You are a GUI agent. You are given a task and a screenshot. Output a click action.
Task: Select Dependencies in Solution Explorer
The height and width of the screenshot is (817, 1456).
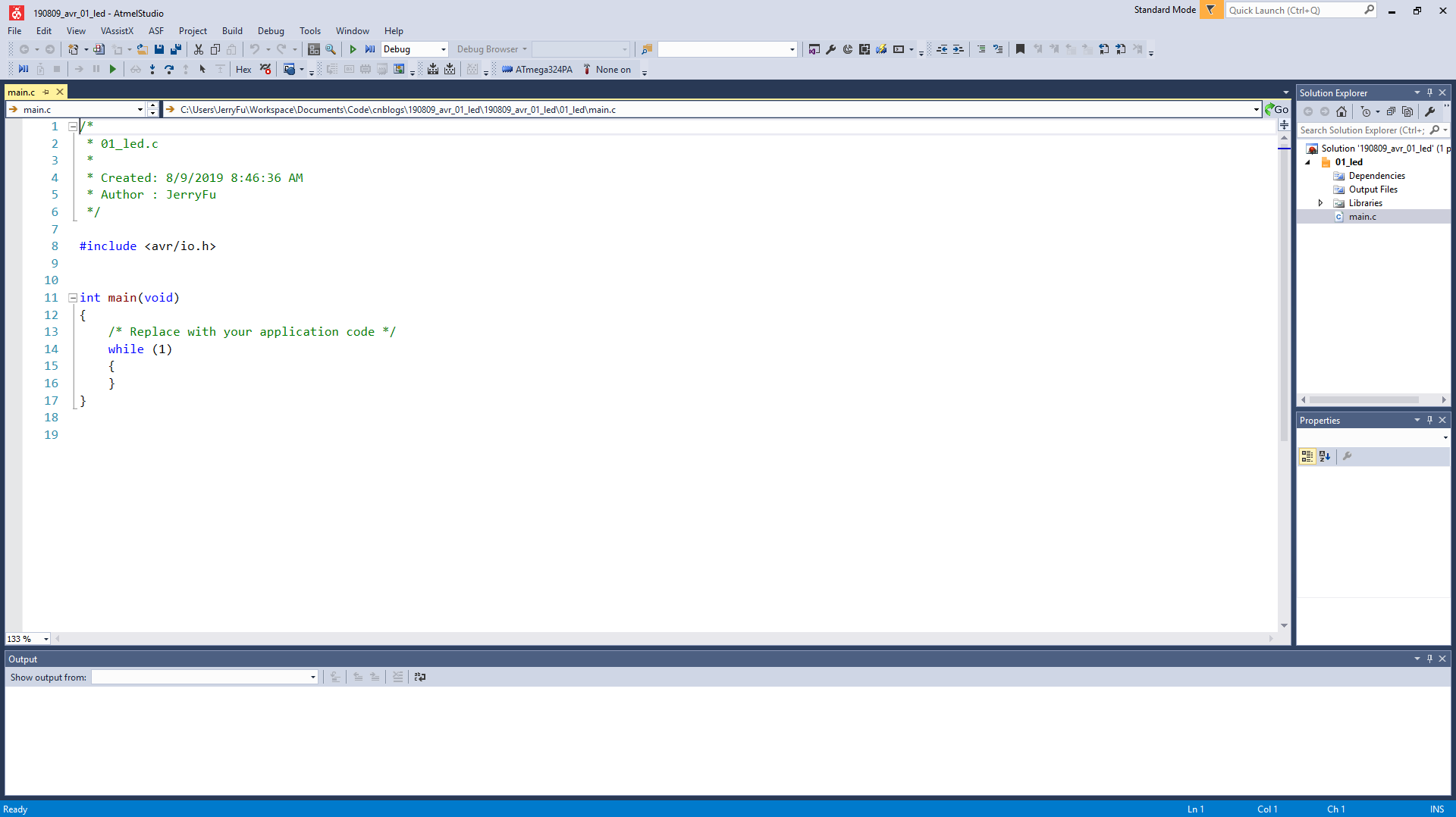click(x=1376, y=176)
